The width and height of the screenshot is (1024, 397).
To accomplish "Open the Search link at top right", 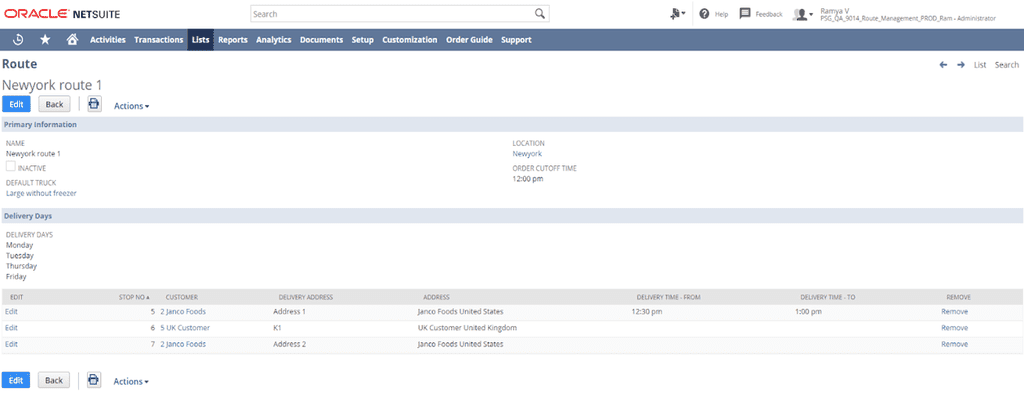I will point(1006,65).
